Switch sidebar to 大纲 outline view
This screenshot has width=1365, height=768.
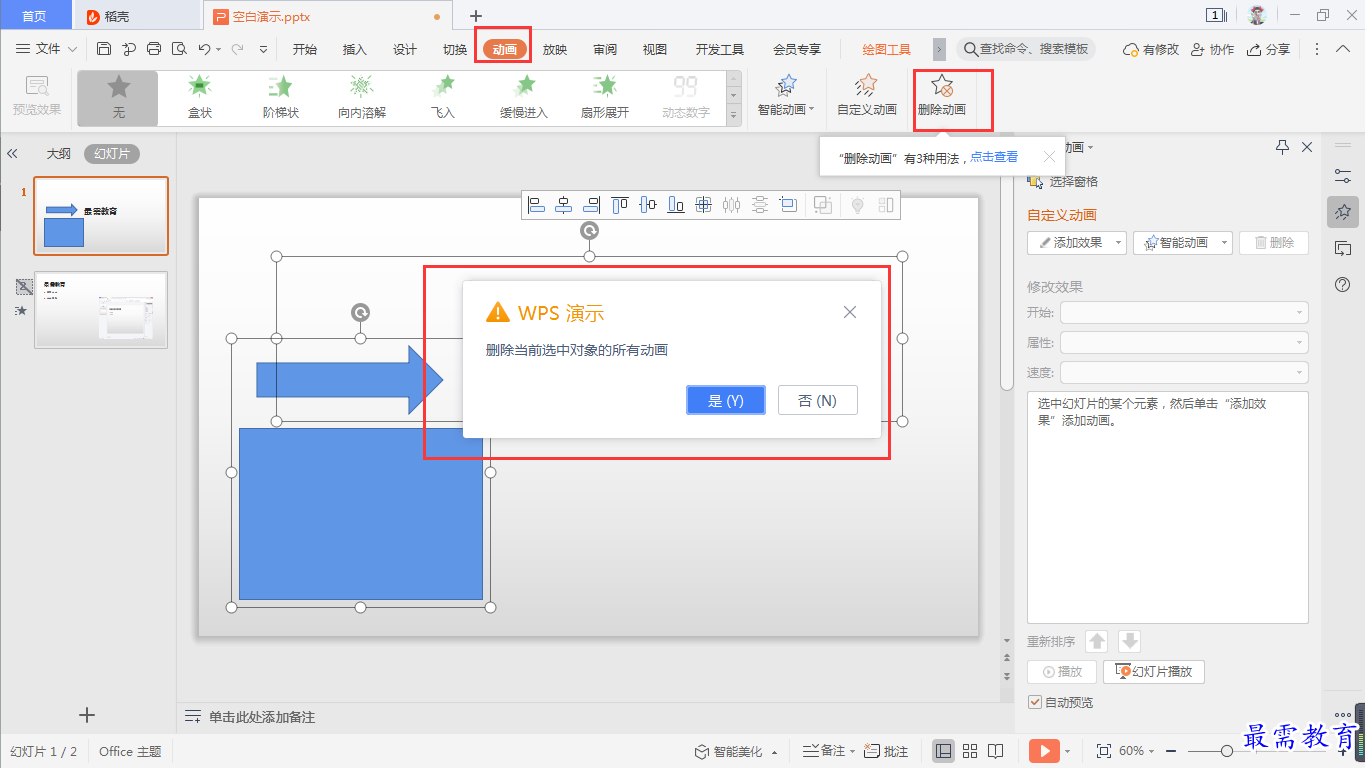click(x=58, y=154)
